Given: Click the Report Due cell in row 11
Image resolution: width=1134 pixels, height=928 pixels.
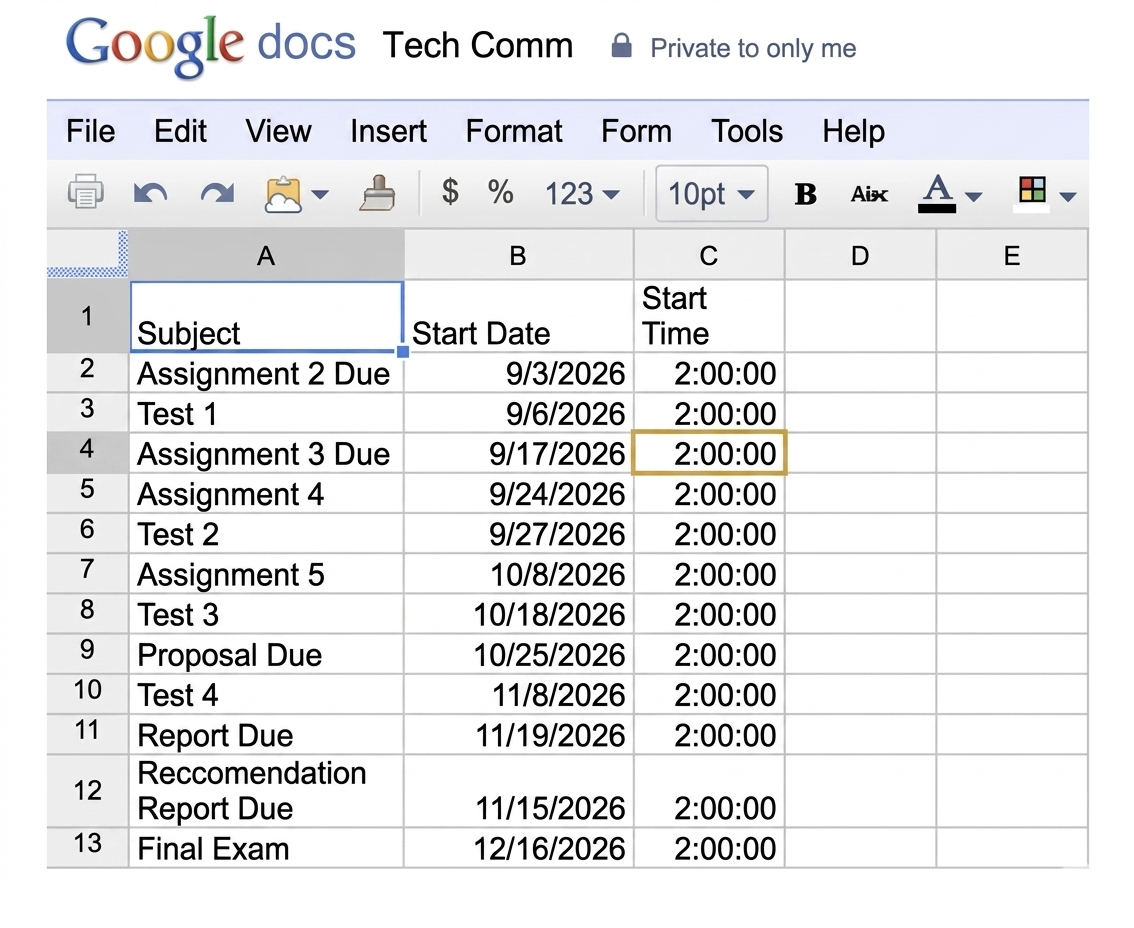Looking at the screenshot, I should coord(266,735).
